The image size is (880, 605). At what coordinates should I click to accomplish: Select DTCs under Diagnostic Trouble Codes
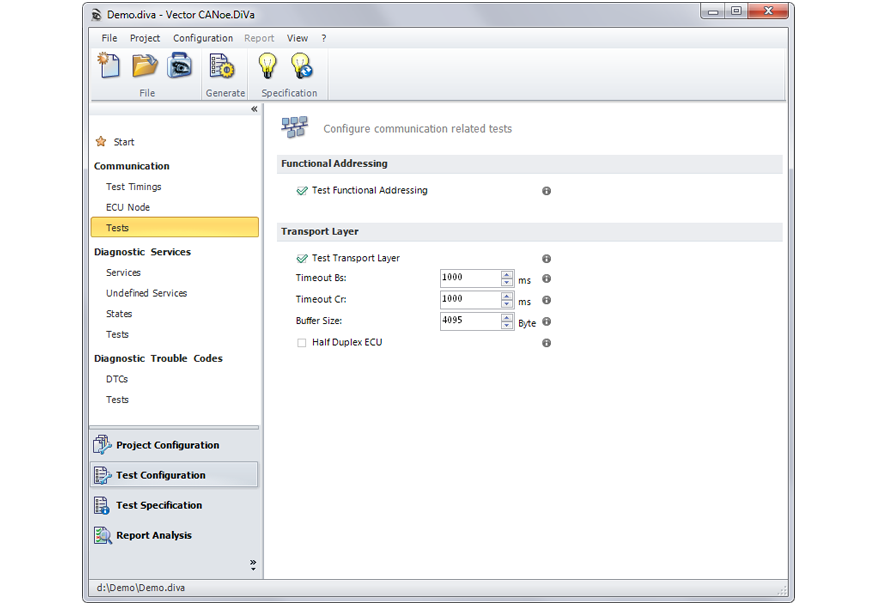click(x=117, y=379)
